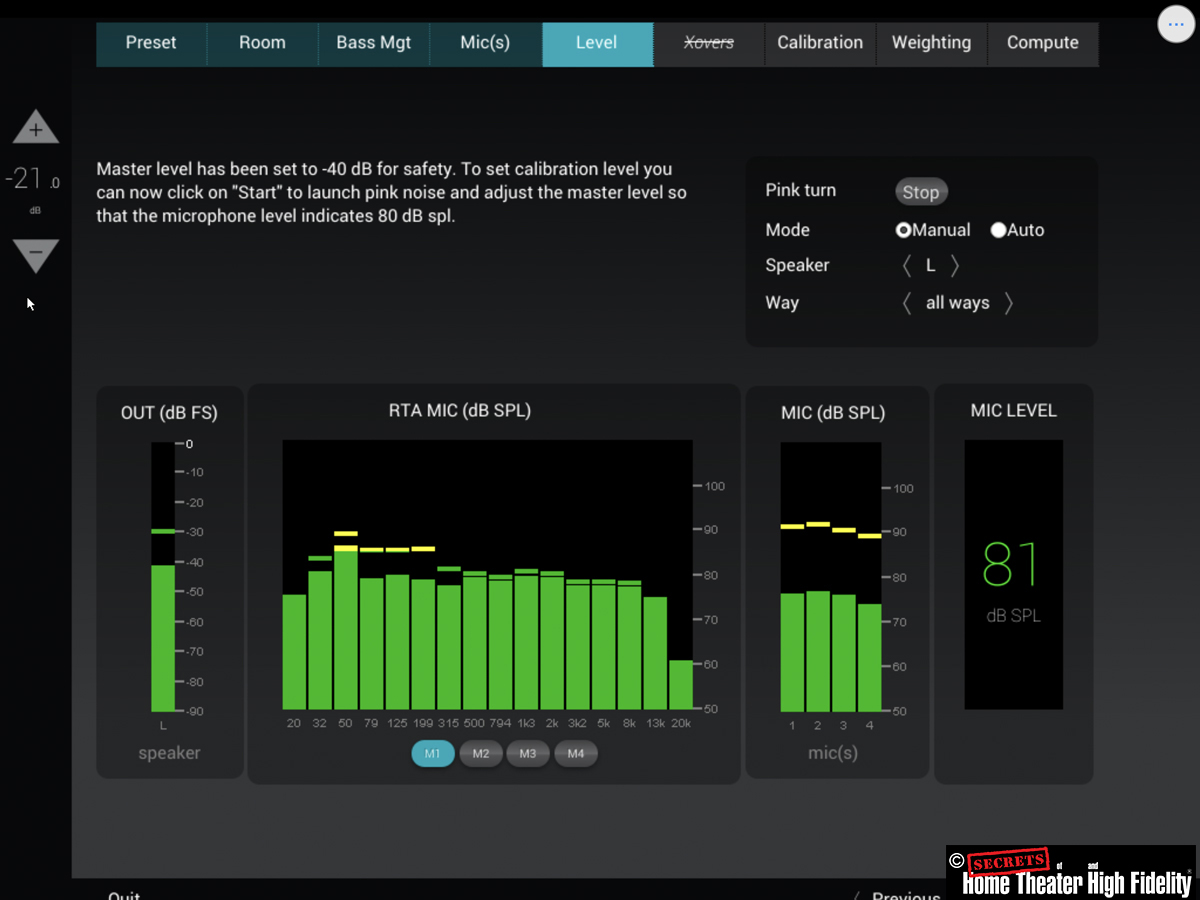Screen dimensions: 1200x900
Task: Select previous speaker with left chevron
Action: click(x=907, y=266)
